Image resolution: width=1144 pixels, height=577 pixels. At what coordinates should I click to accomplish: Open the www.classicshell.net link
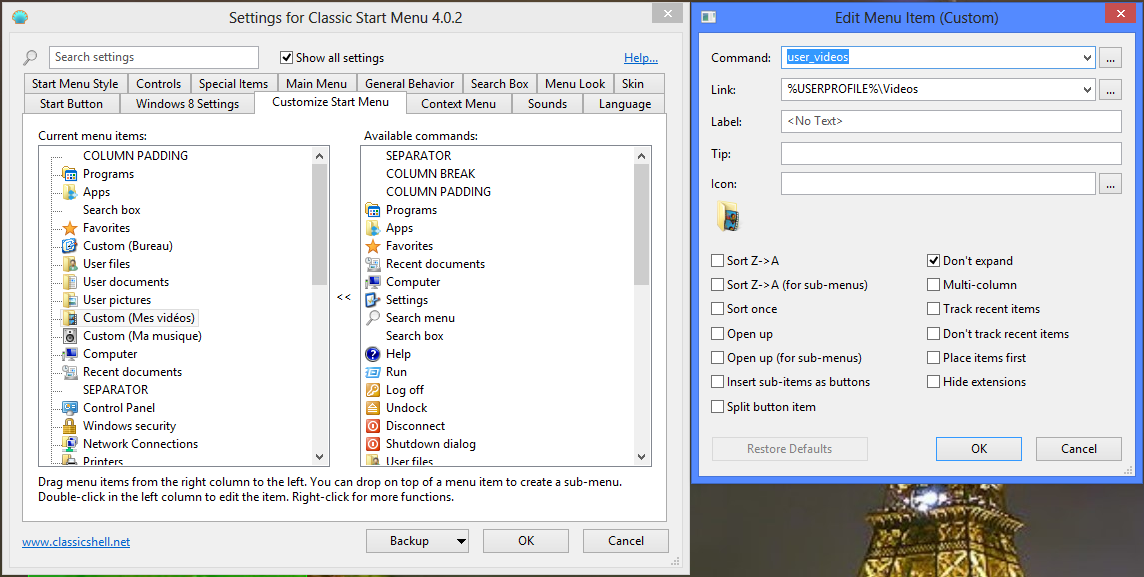[76, 542]
